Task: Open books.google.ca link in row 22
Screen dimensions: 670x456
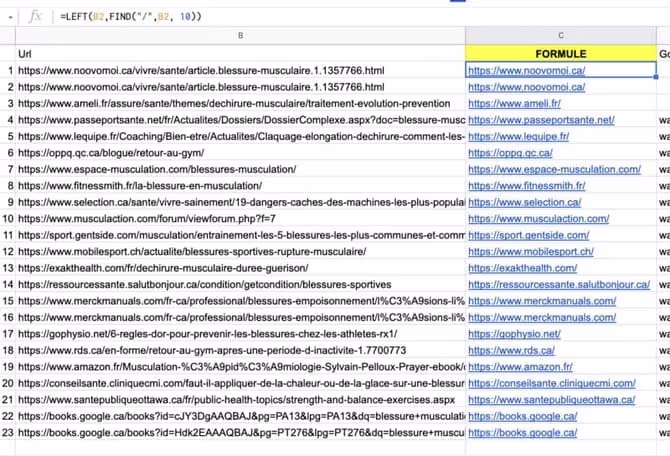Action: 523,416
